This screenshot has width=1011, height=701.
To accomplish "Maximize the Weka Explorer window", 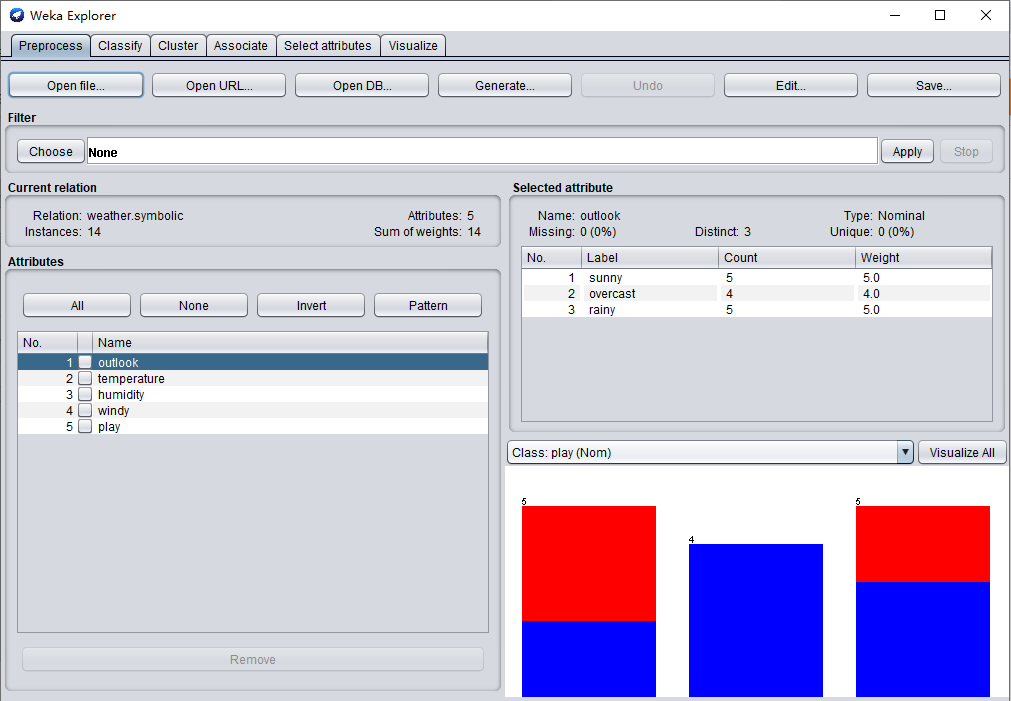I will tap(940, 15).
